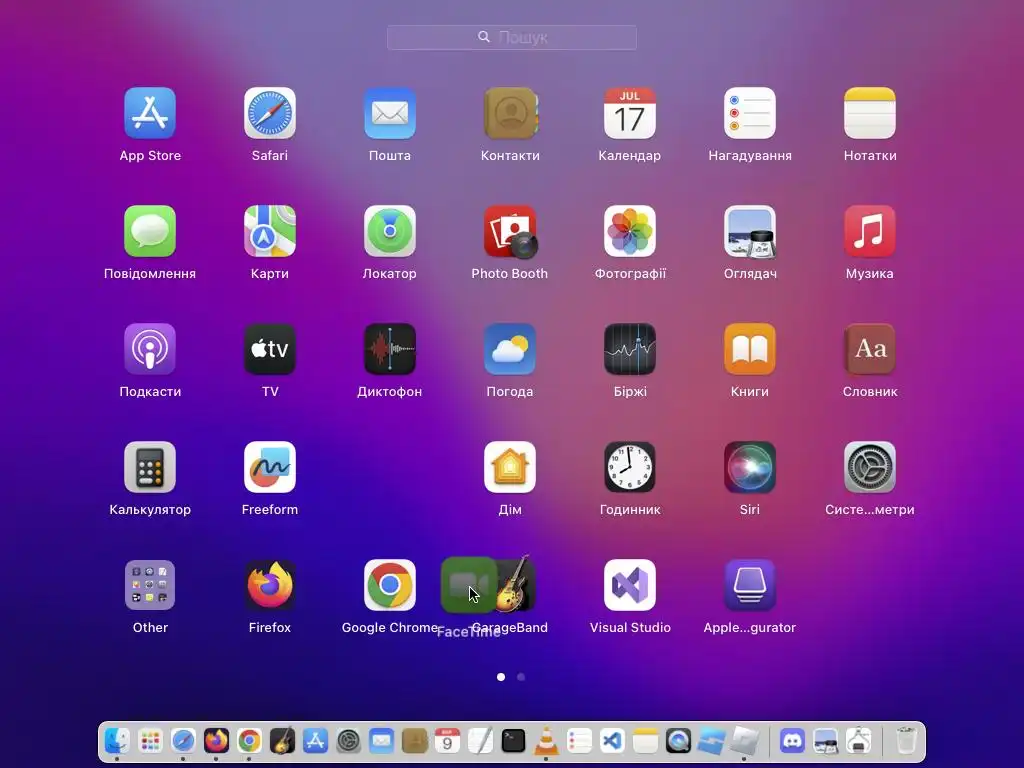Image resolution: width=1024 pixels, height=768 pixels.
Task: Open the Нотатки app in Launchpad
Action: pos(870,113)
